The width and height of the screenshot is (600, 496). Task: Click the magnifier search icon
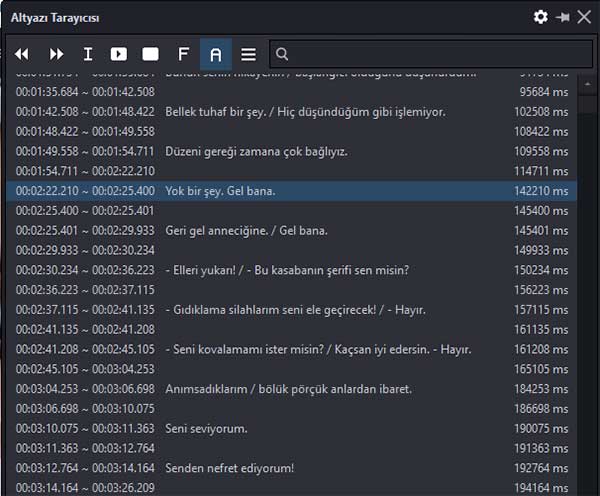(282, 54)
